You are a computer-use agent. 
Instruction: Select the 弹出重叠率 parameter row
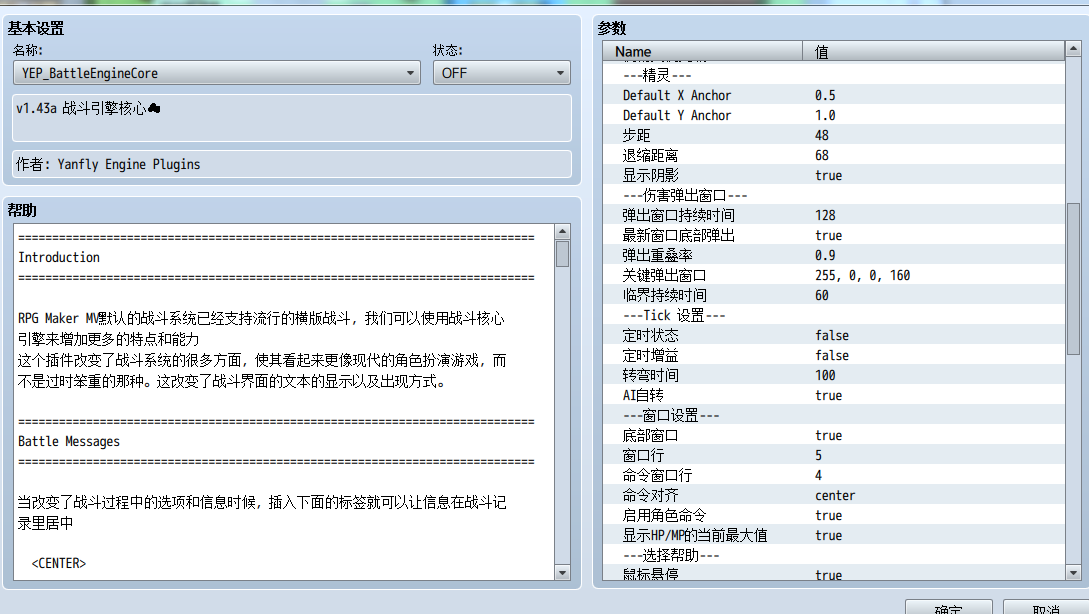833,256
